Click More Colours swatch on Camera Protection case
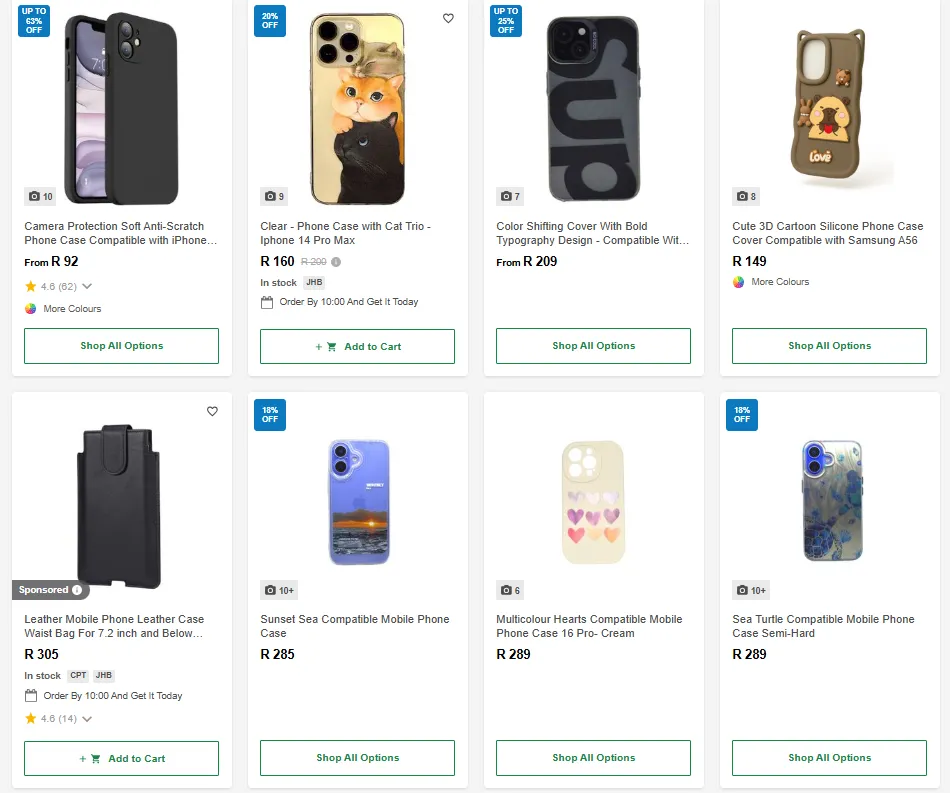950x793 pixels. [x=31, y=309]
